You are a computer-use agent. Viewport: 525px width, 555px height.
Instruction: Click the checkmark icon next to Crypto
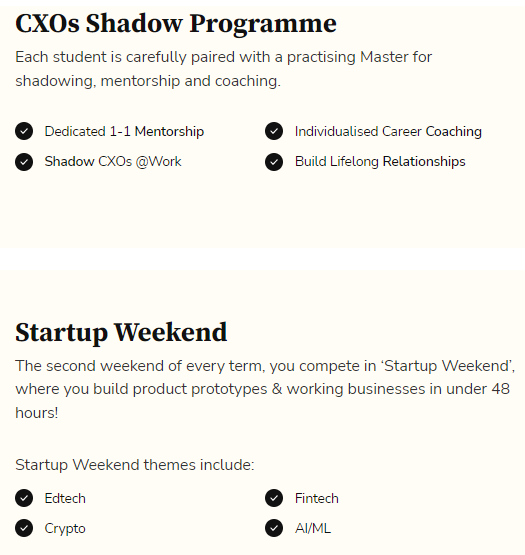(24, 528)
